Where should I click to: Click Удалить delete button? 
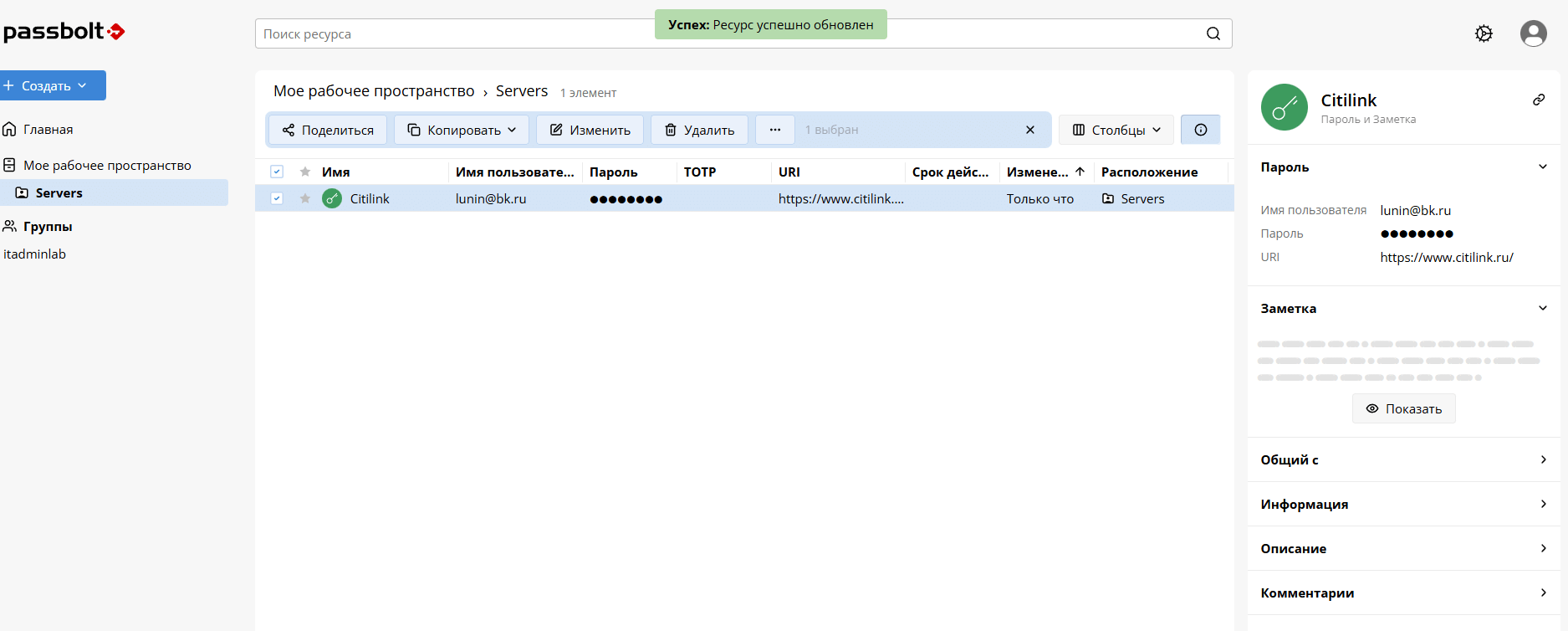pyautogui.click(x=699, y=130)
